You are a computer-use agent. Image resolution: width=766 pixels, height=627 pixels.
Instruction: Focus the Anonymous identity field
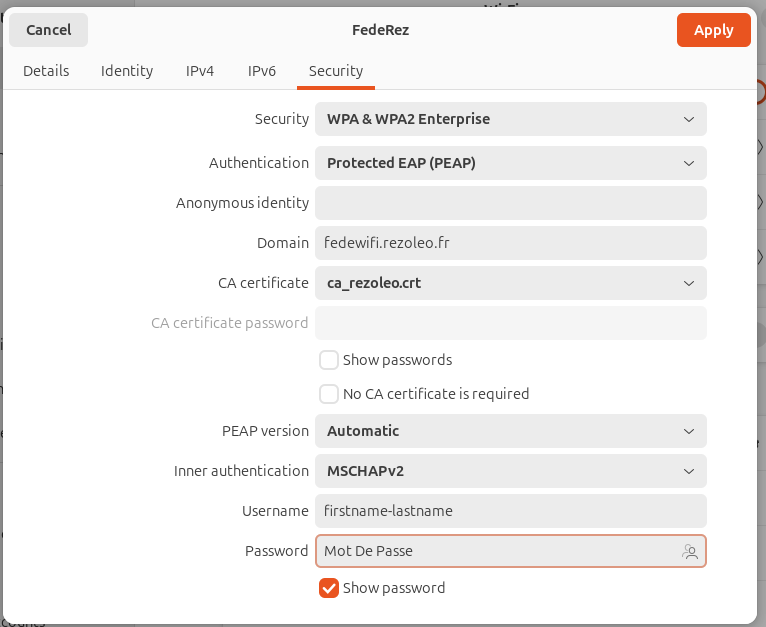point(510,203)
